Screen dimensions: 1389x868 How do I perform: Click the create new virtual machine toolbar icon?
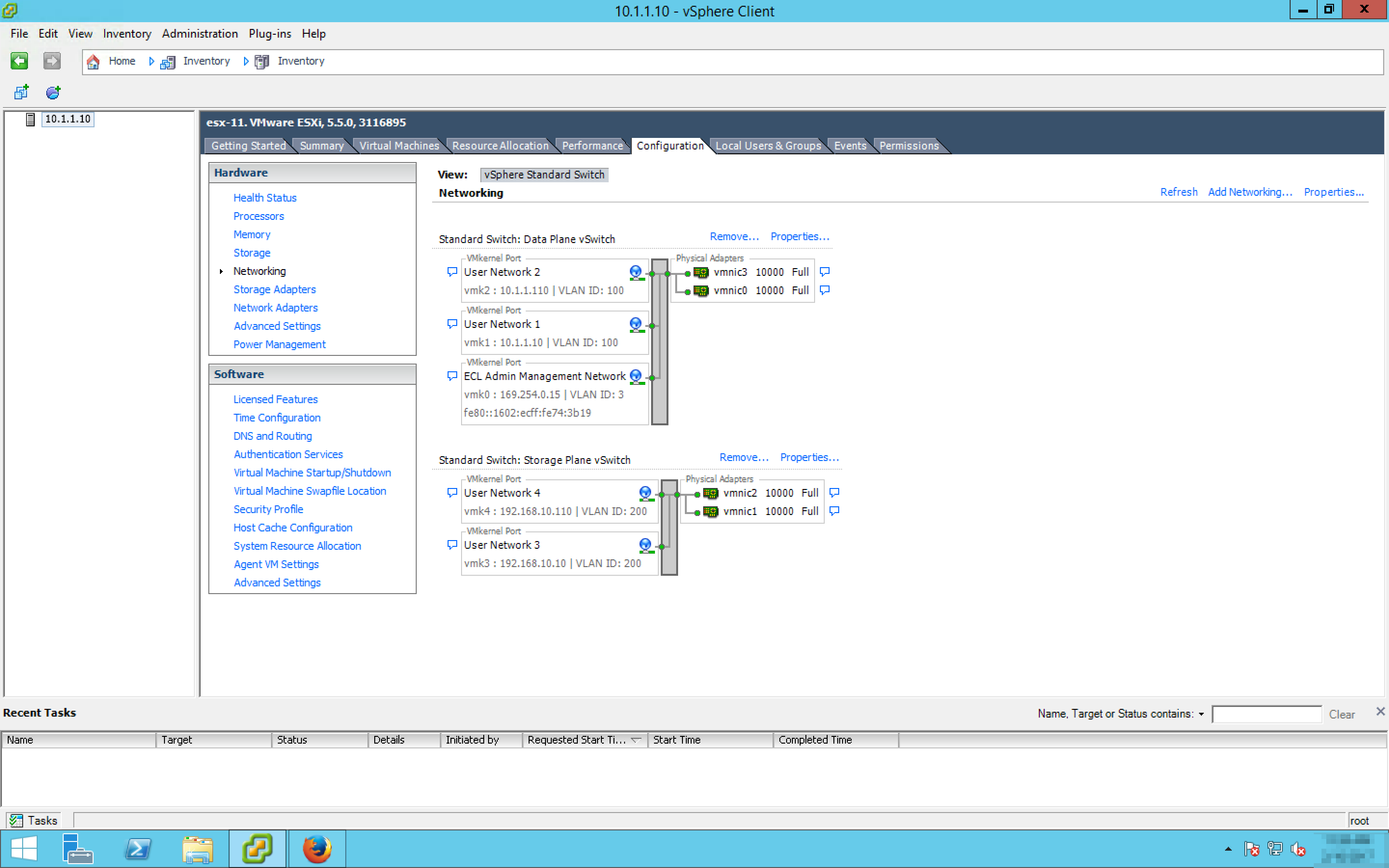point(21,92)
